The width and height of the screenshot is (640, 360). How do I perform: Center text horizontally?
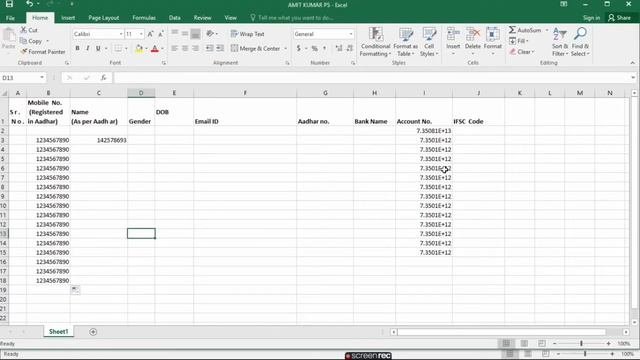coord(185,49)
